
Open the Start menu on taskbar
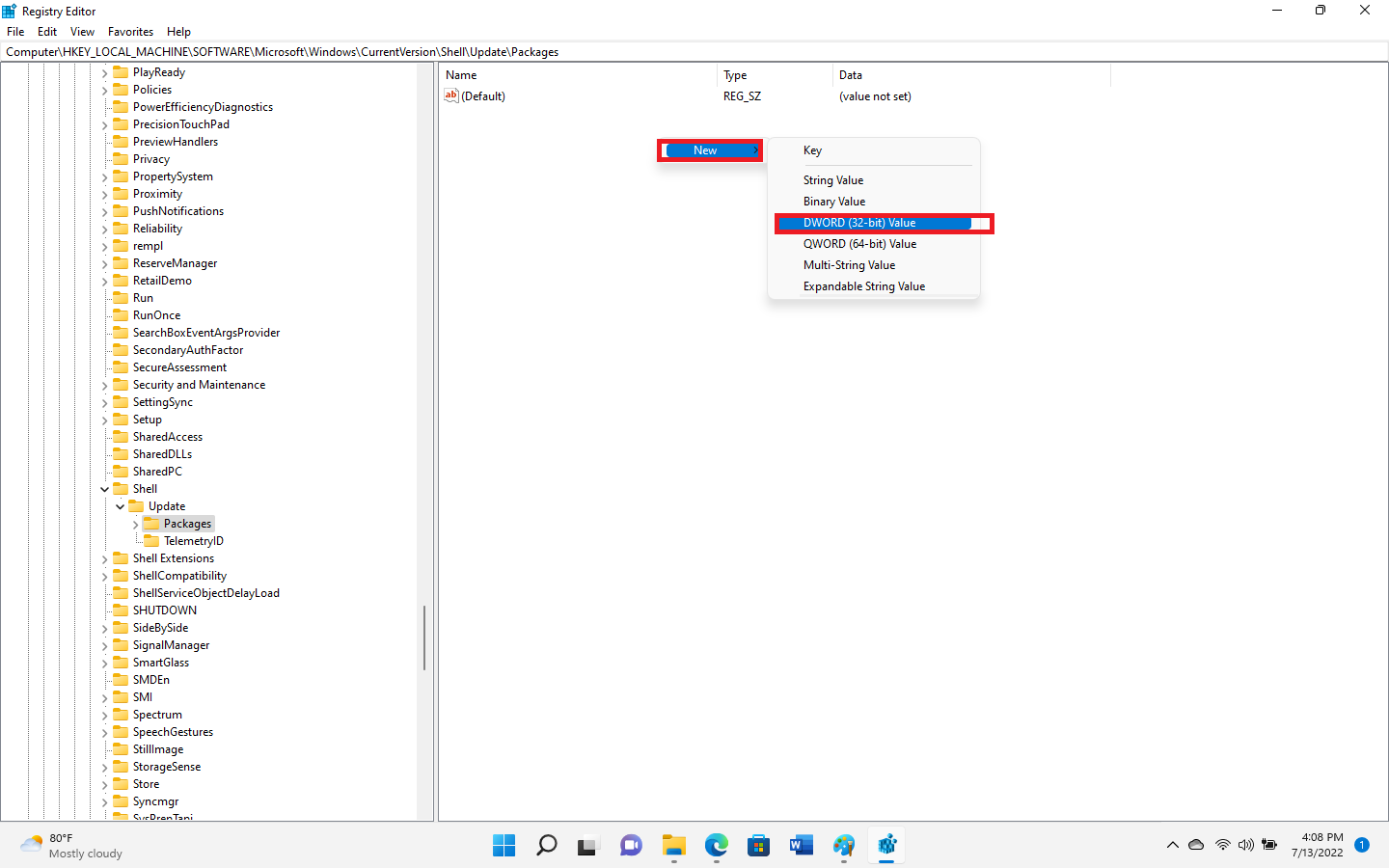(x=504, y=846)
